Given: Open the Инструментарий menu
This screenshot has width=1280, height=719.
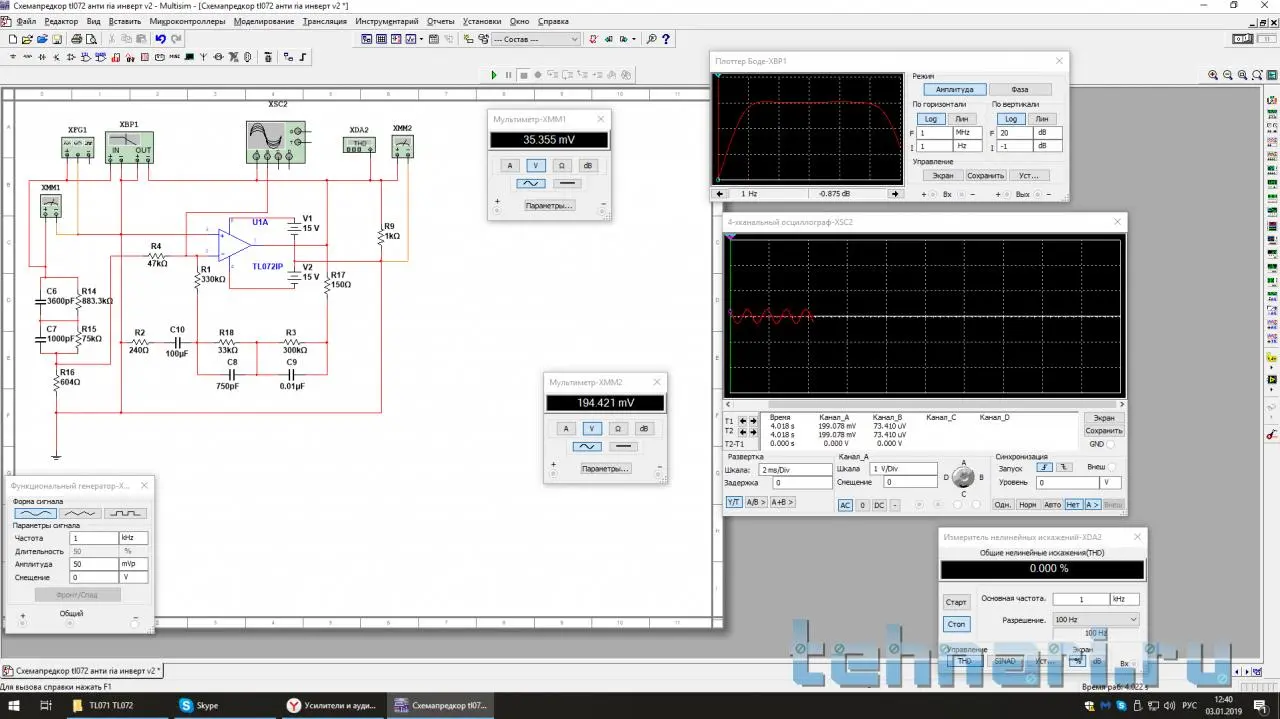Looking at the screenshot, I should (x=387, y=21).
